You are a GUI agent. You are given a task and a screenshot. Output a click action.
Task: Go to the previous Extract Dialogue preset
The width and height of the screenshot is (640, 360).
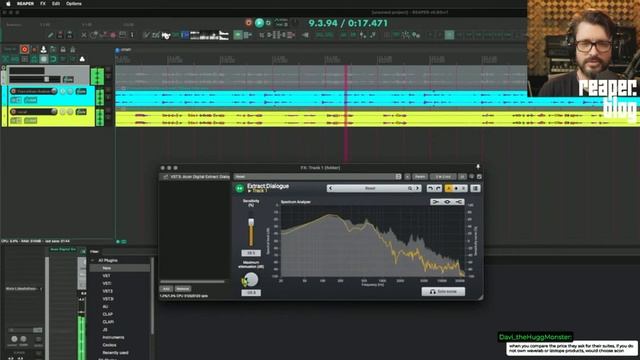[x=330, y=188]
